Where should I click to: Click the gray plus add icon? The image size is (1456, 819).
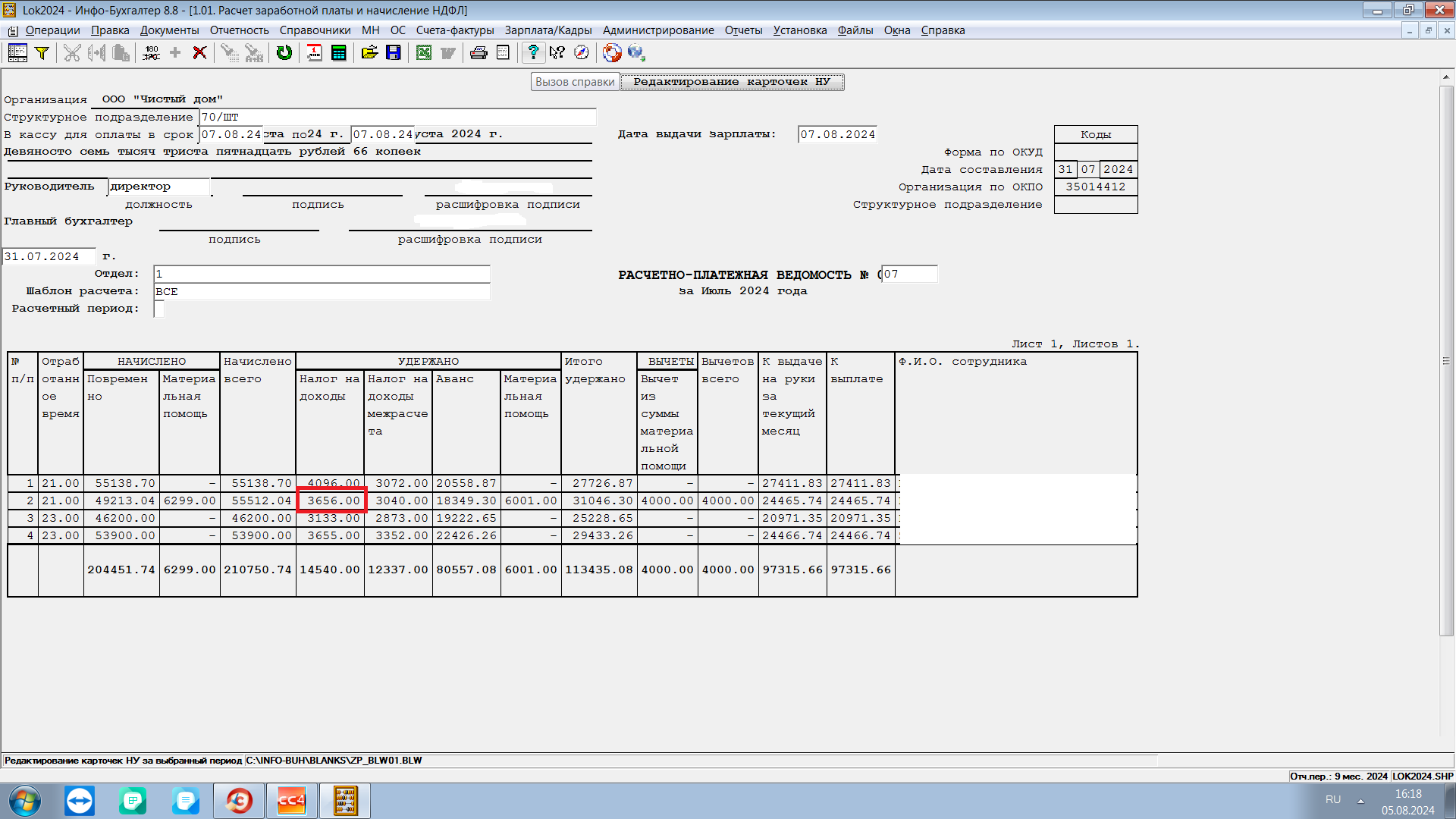pos(175,52)
